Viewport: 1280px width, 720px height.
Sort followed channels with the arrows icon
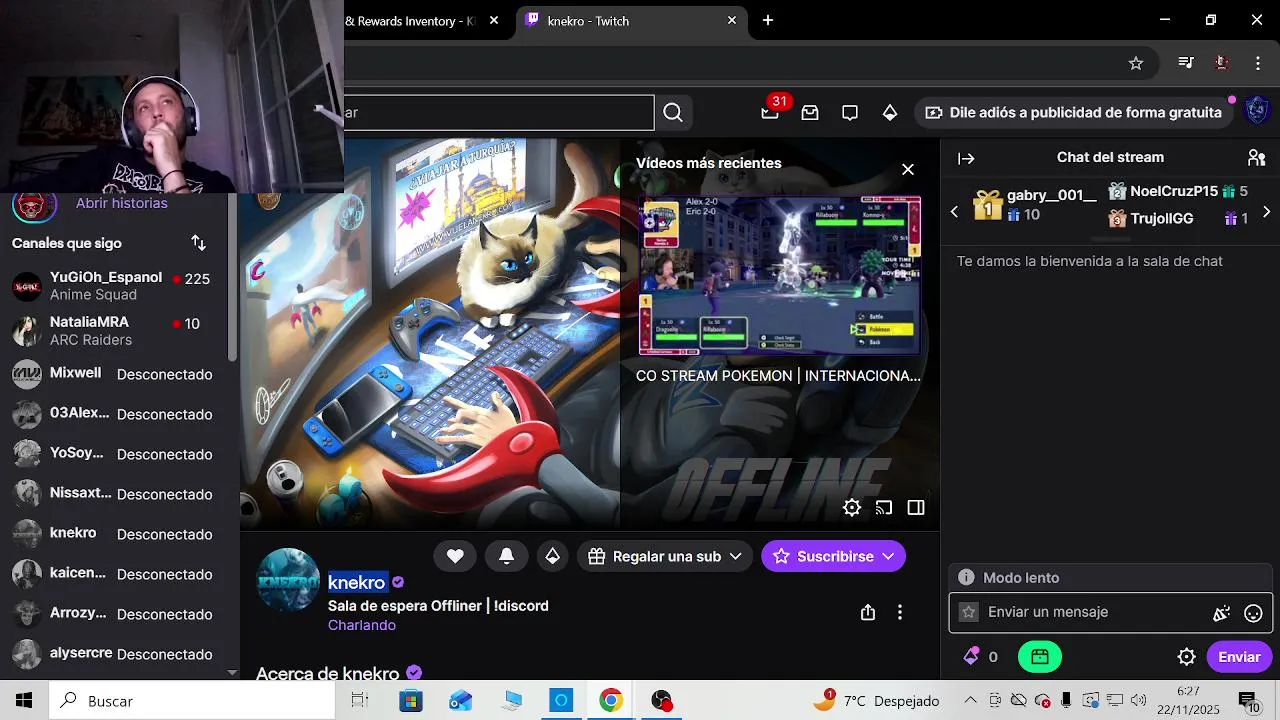click(x=198, y=243)
